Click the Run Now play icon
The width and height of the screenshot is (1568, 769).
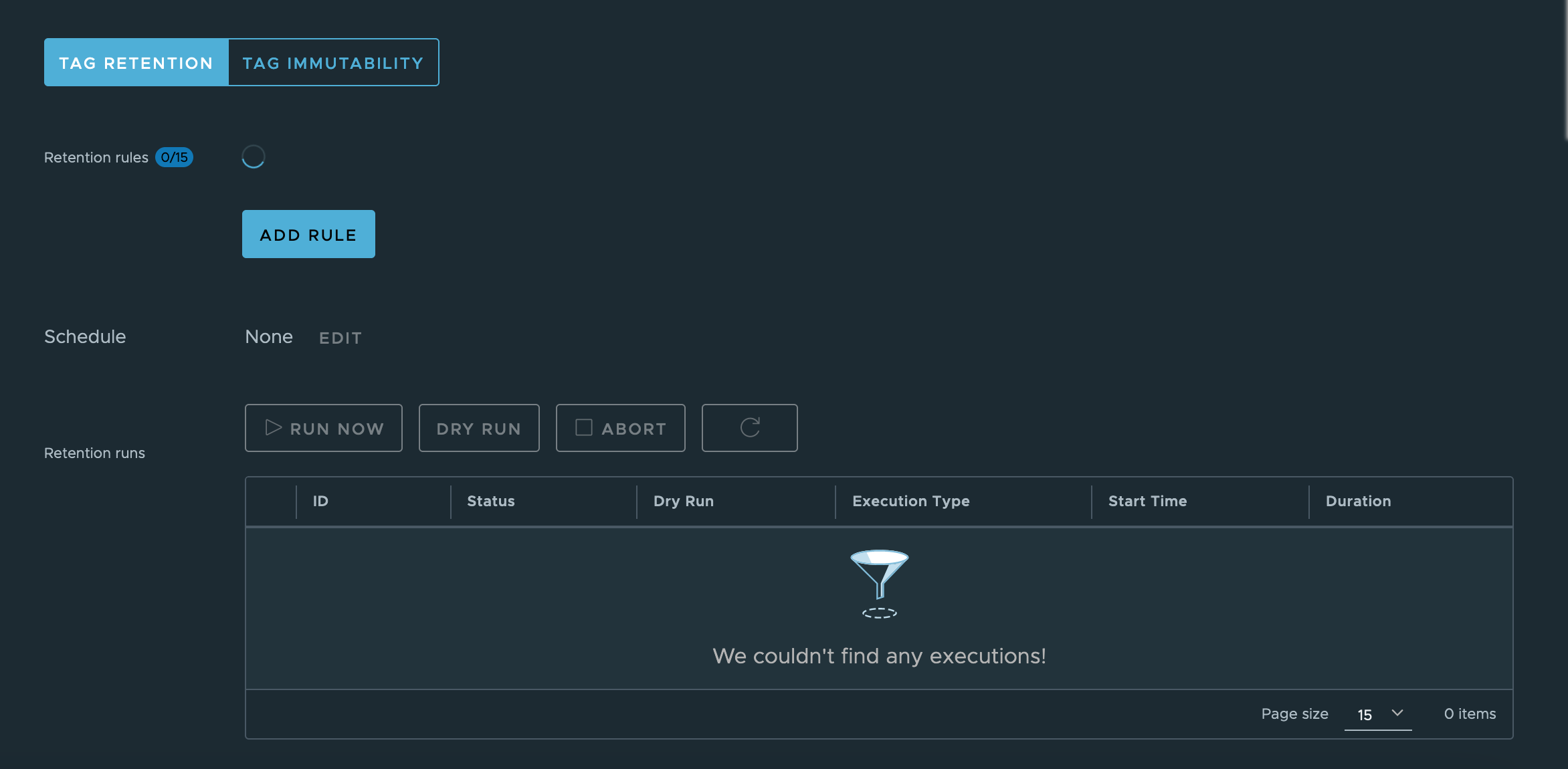(273, 428)
